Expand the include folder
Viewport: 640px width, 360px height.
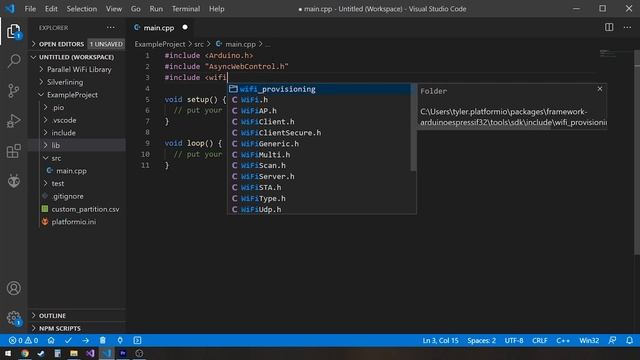coord(76,133)
